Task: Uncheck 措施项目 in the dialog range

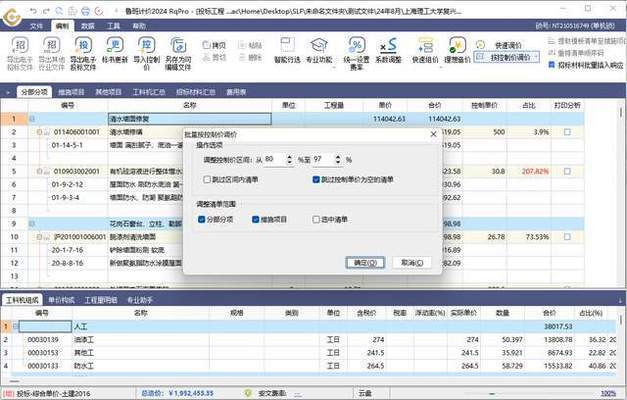Action: [x=256, y=219]
